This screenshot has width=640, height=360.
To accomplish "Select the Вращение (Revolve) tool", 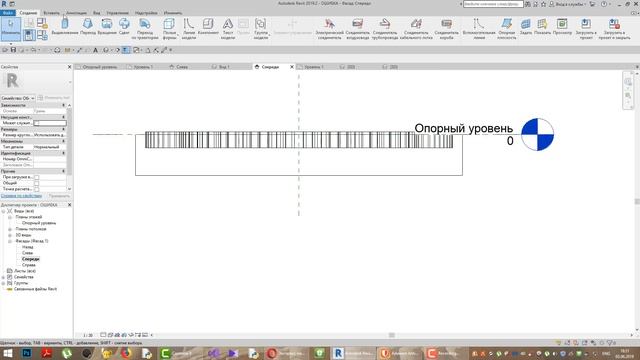I will [107, 27].
